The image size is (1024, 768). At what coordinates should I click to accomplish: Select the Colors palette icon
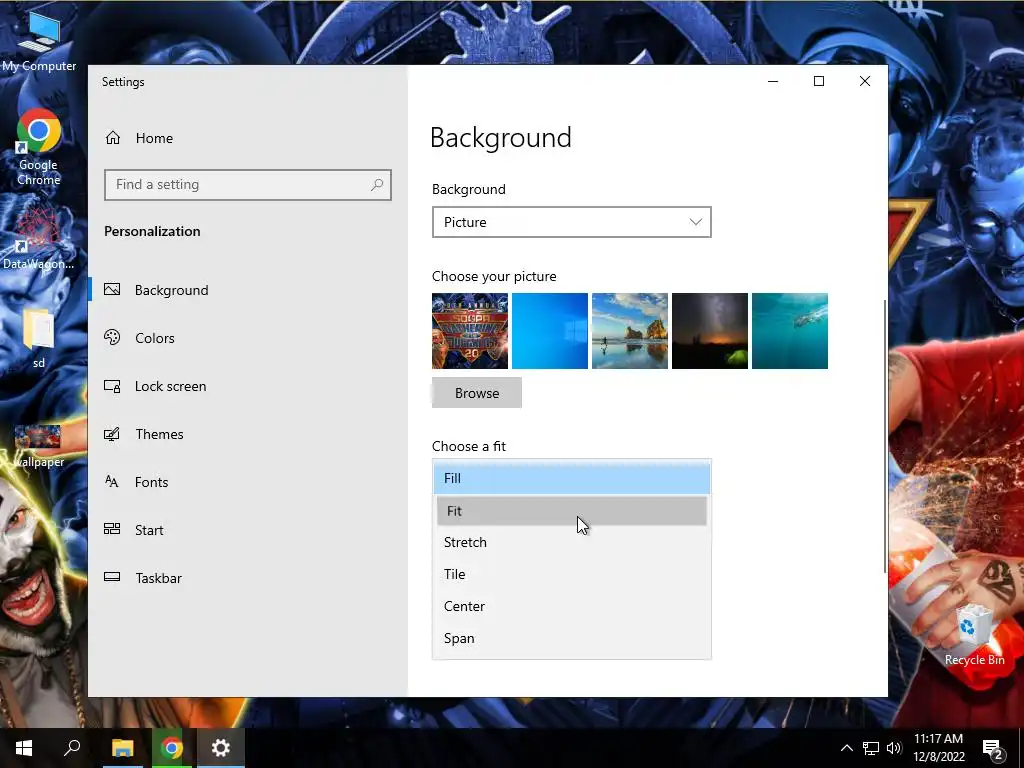pos(112,338)
